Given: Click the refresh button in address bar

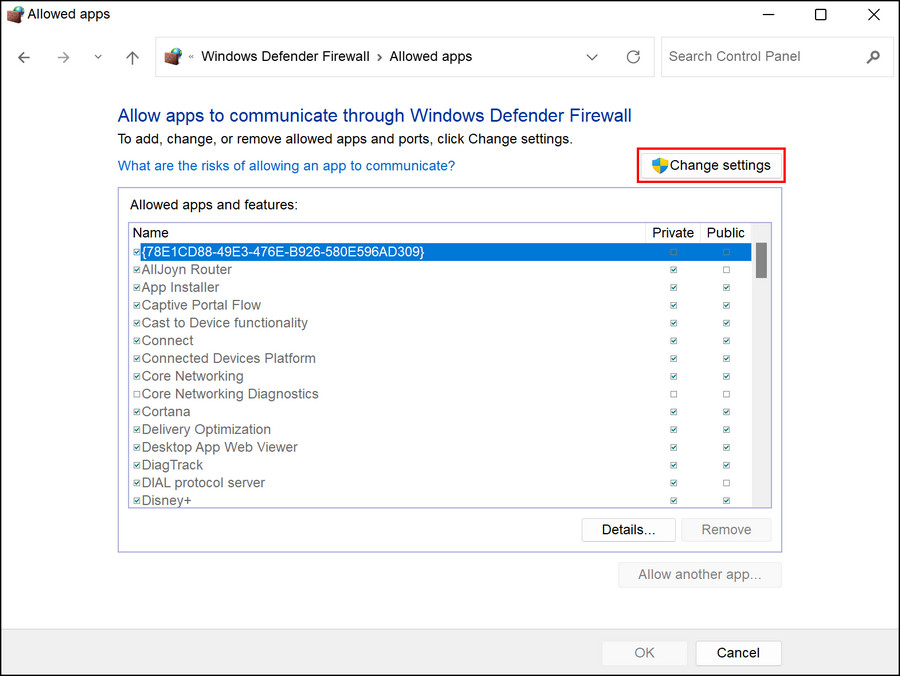Looking at the screenshot, I should [633, 57].
